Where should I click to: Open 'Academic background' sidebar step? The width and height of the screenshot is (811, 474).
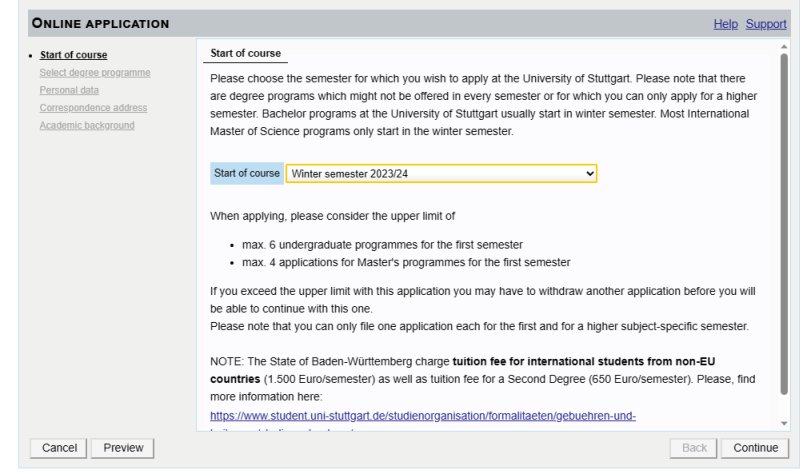pos(86,125)
